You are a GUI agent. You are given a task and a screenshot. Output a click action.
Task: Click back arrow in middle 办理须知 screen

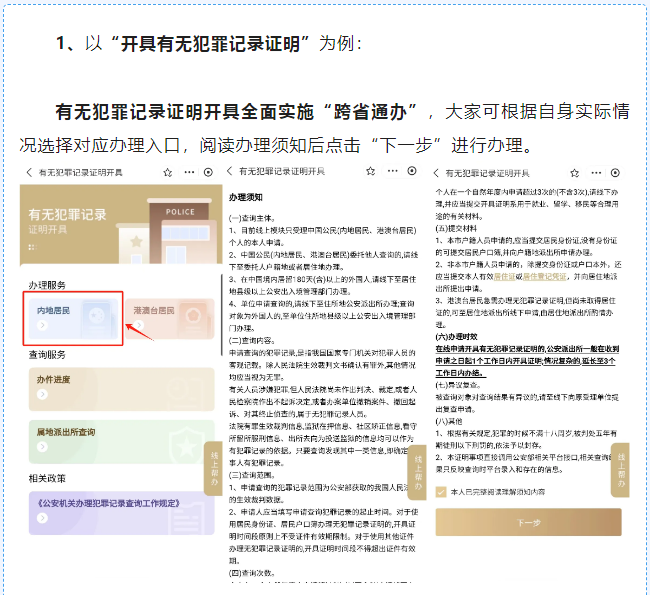[230, 172]
